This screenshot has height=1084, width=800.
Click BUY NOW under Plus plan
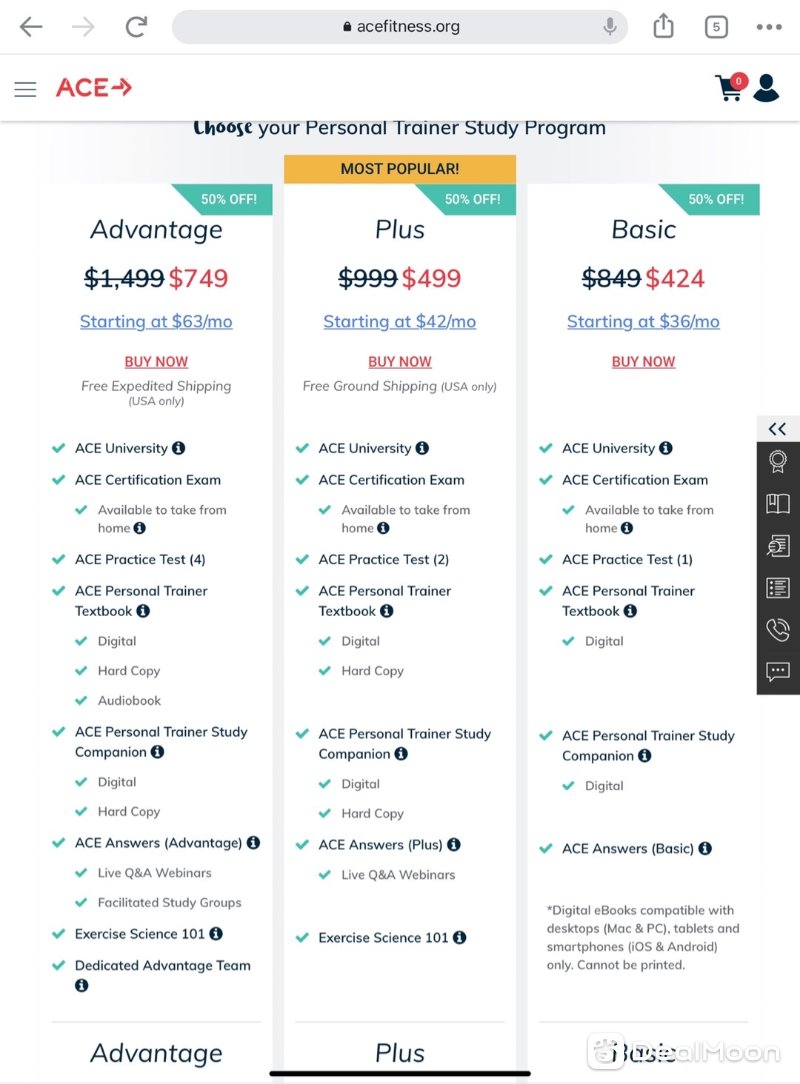click(x=400, y=362)
